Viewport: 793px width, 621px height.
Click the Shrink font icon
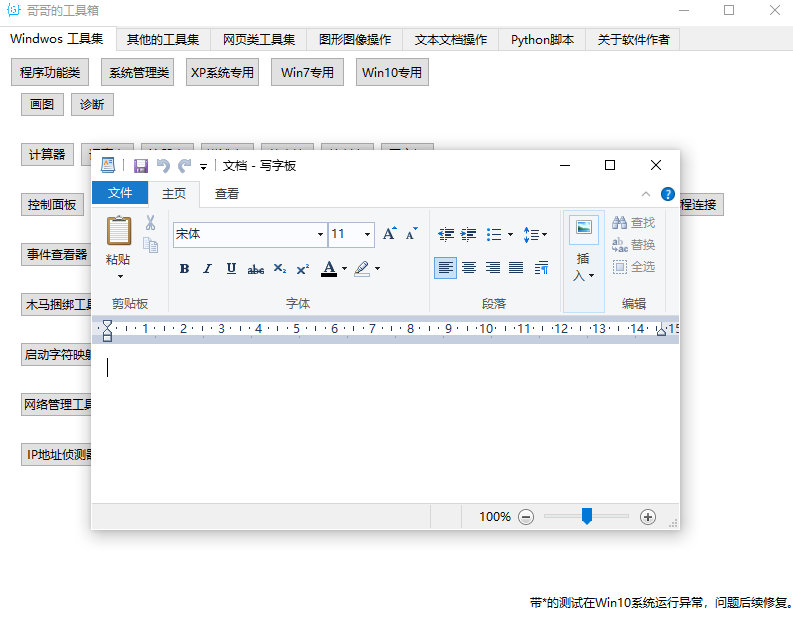pyautogui.click(x=412, y=234)
